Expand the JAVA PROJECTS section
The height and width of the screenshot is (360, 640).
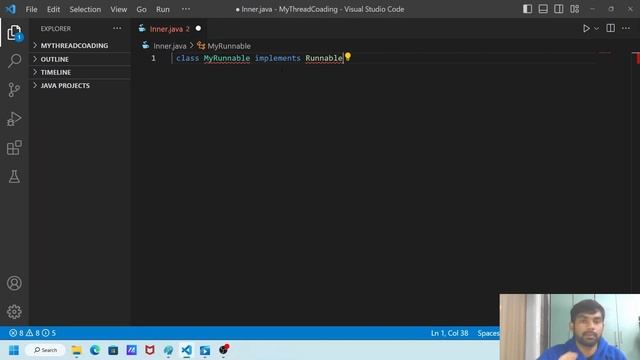[x=80, y=85]
